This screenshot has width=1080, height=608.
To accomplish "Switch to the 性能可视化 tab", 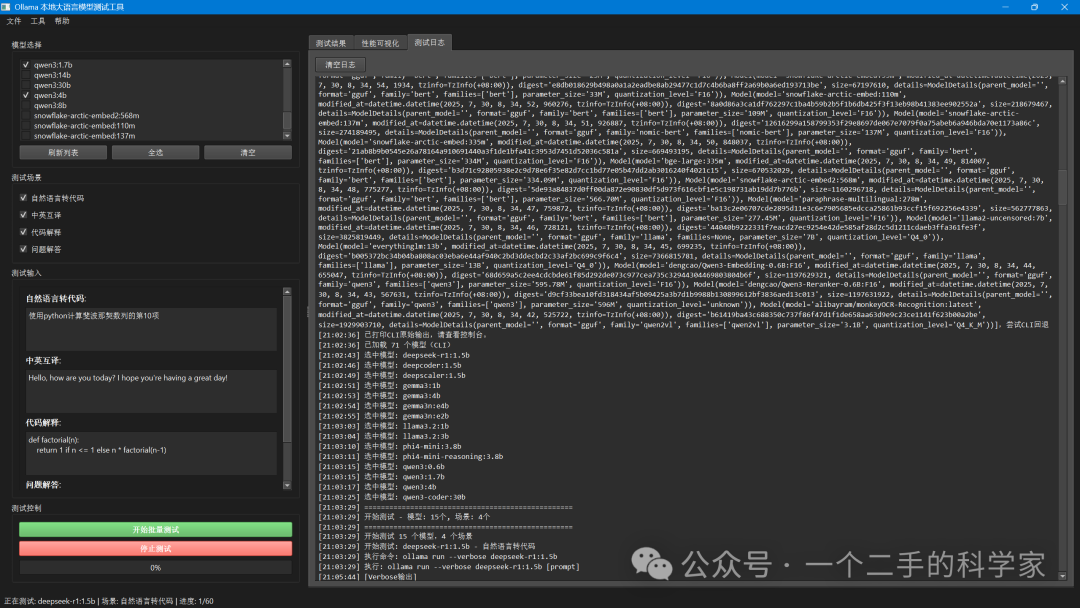I will click(380, 43).
